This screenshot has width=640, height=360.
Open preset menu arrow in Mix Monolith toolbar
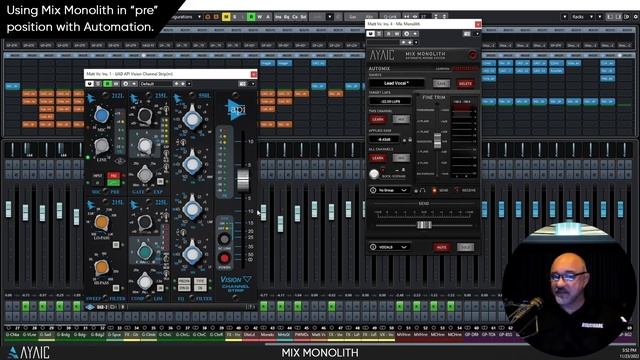tap(416, 42)
